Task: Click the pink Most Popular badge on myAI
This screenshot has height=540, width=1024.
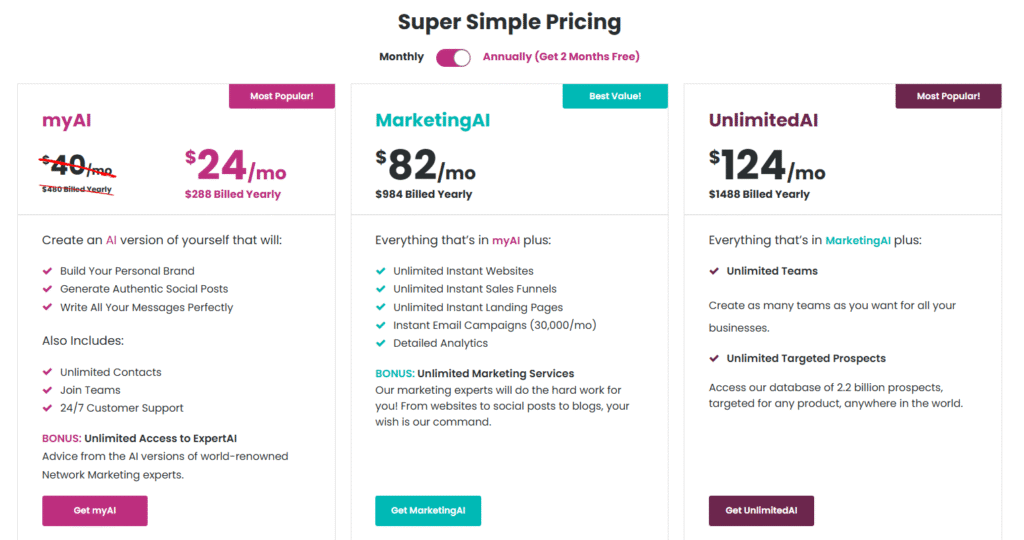Action: coord(281,96)
